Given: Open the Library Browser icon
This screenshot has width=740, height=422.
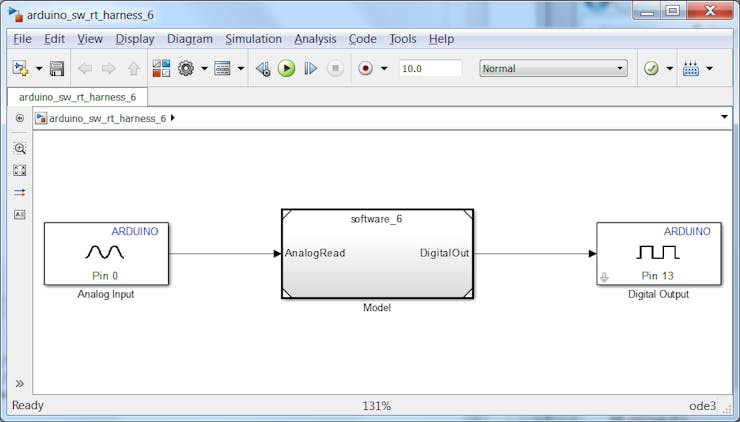Looking at the screenshot, I should click(161, 69).
